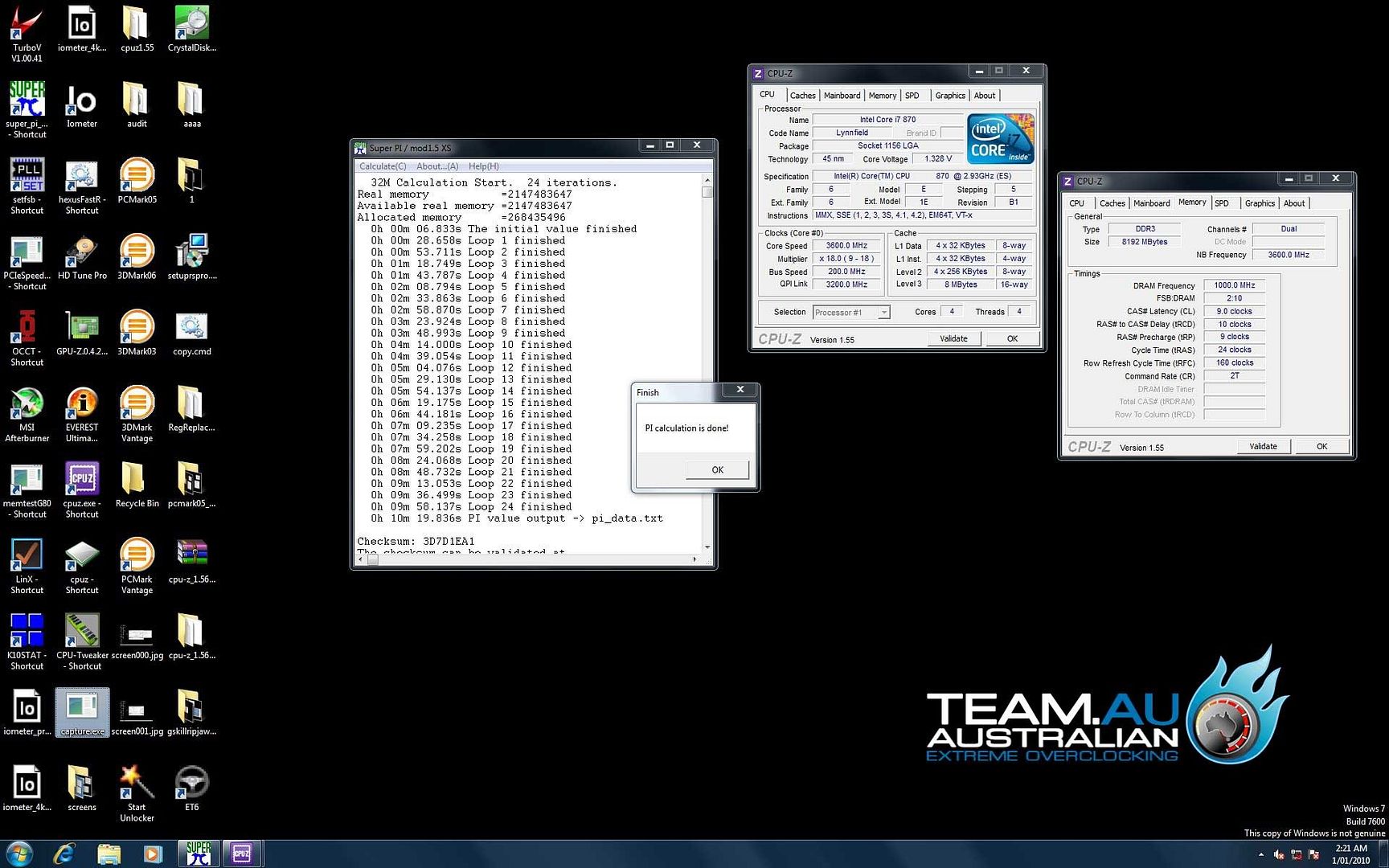Open cpu-z_1.56 WinRAR archive icon
This screenshot has height=868, width=1389.
pyautogui.click(x=191, y=560)
